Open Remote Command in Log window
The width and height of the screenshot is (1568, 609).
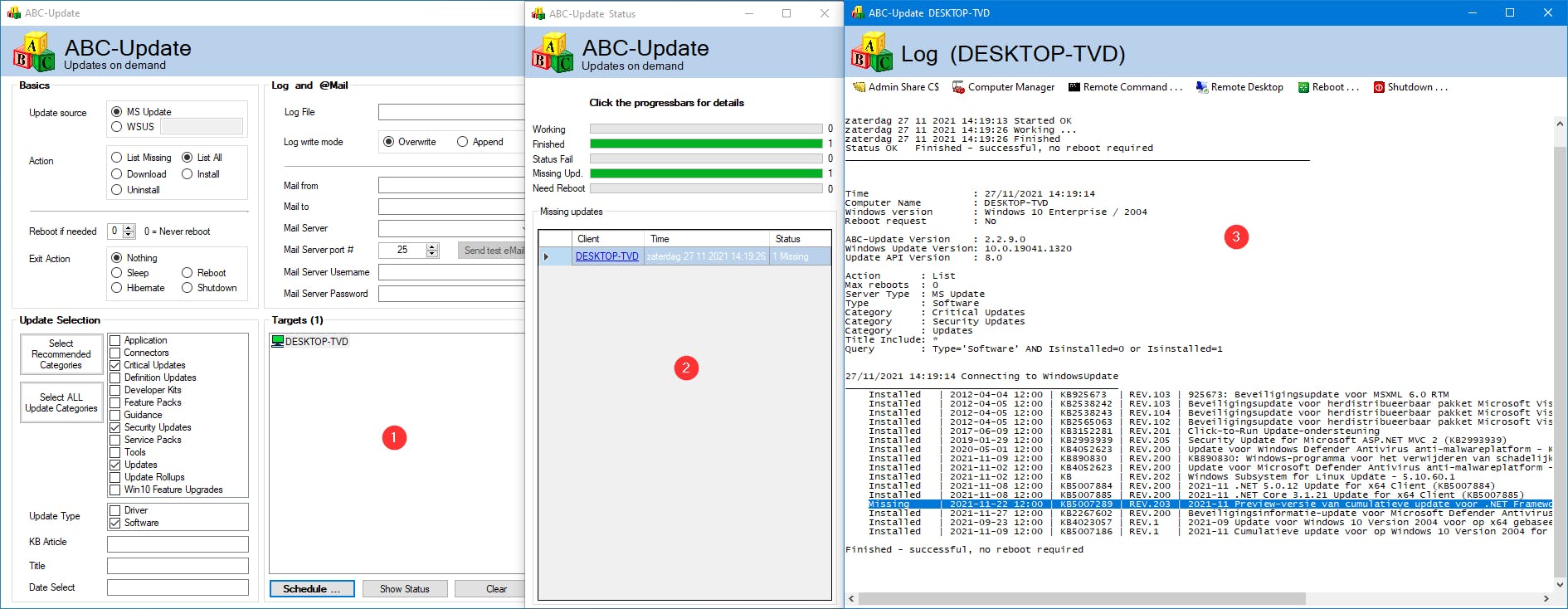click(x=1125, y=87)
